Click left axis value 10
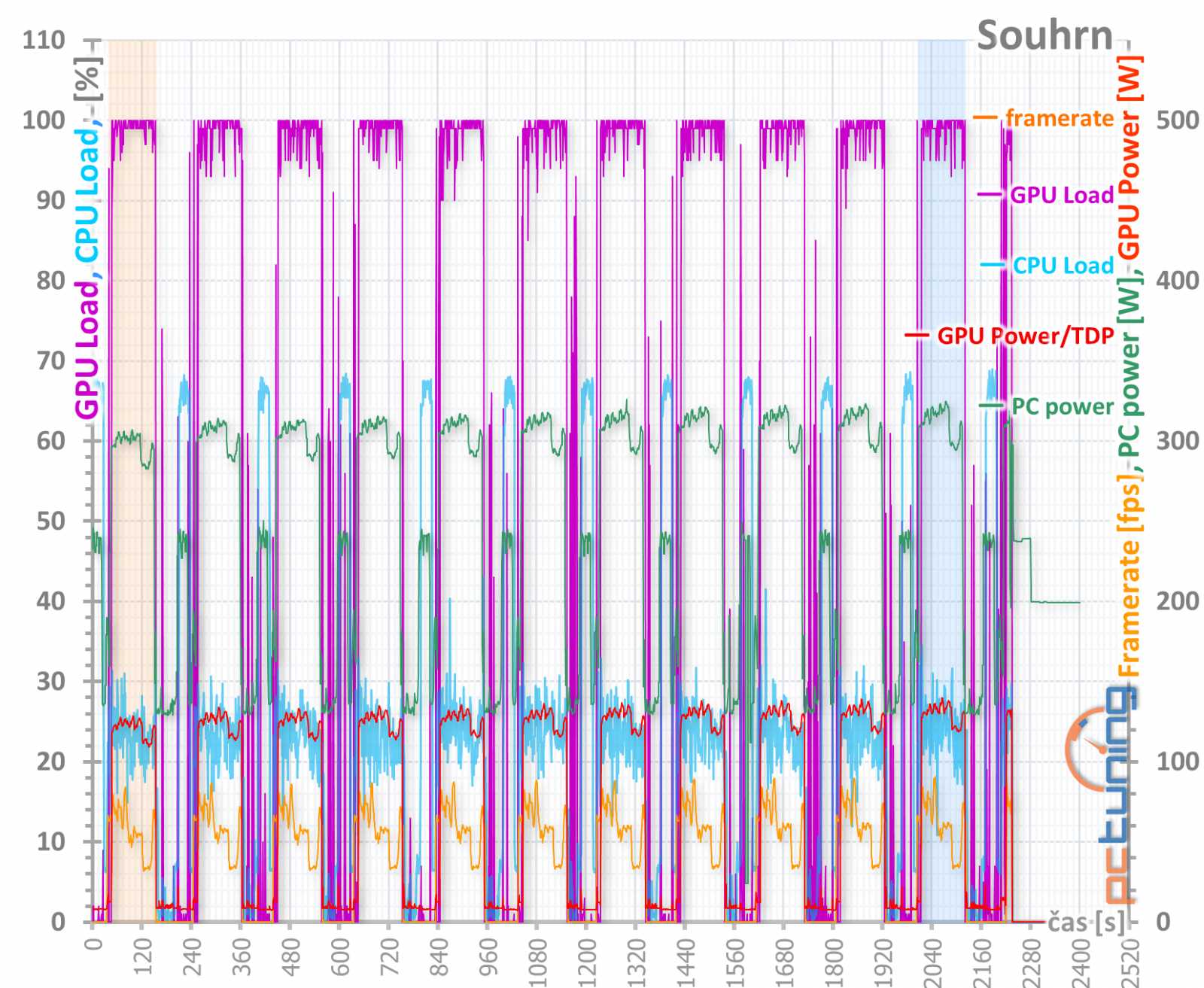The height and width of the screenshot is (988, 1204). coord(51,841)
